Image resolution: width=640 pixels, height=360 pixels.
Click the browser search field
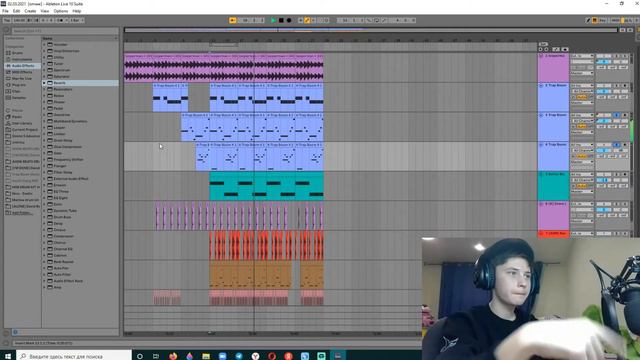coord(64,31)
